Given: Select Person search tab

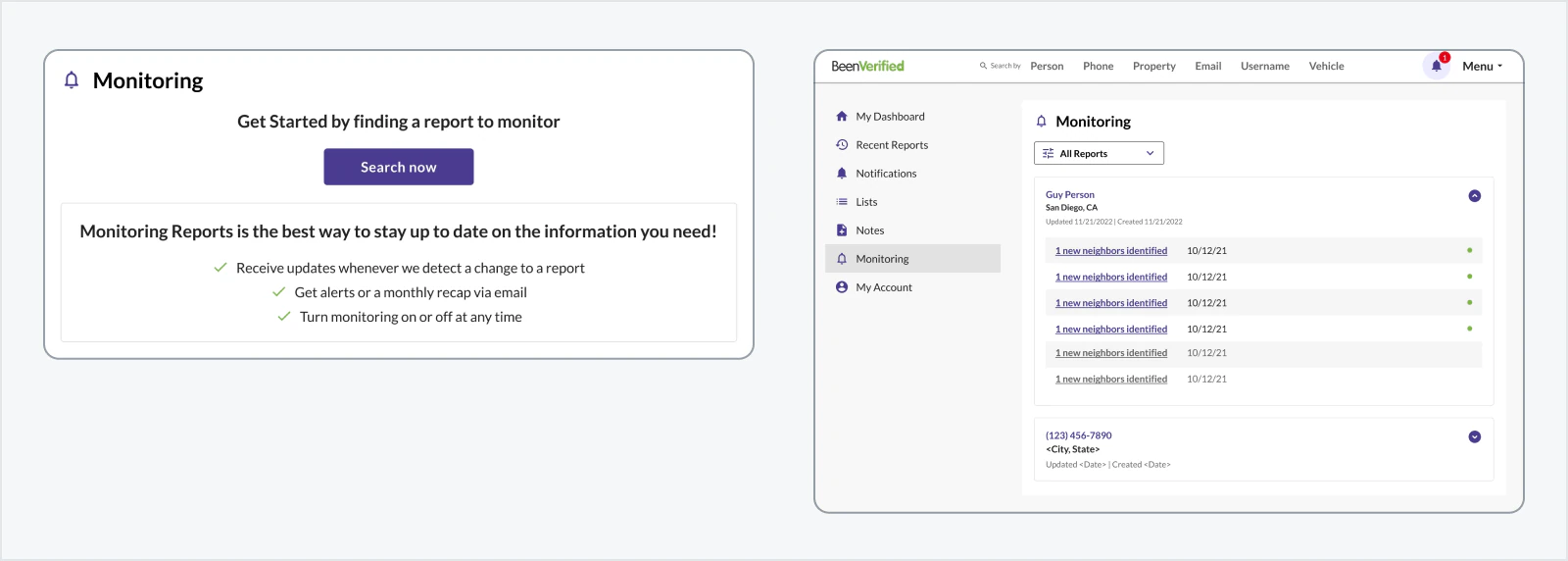Looking at the screenshot, I should pos(1047,66).
